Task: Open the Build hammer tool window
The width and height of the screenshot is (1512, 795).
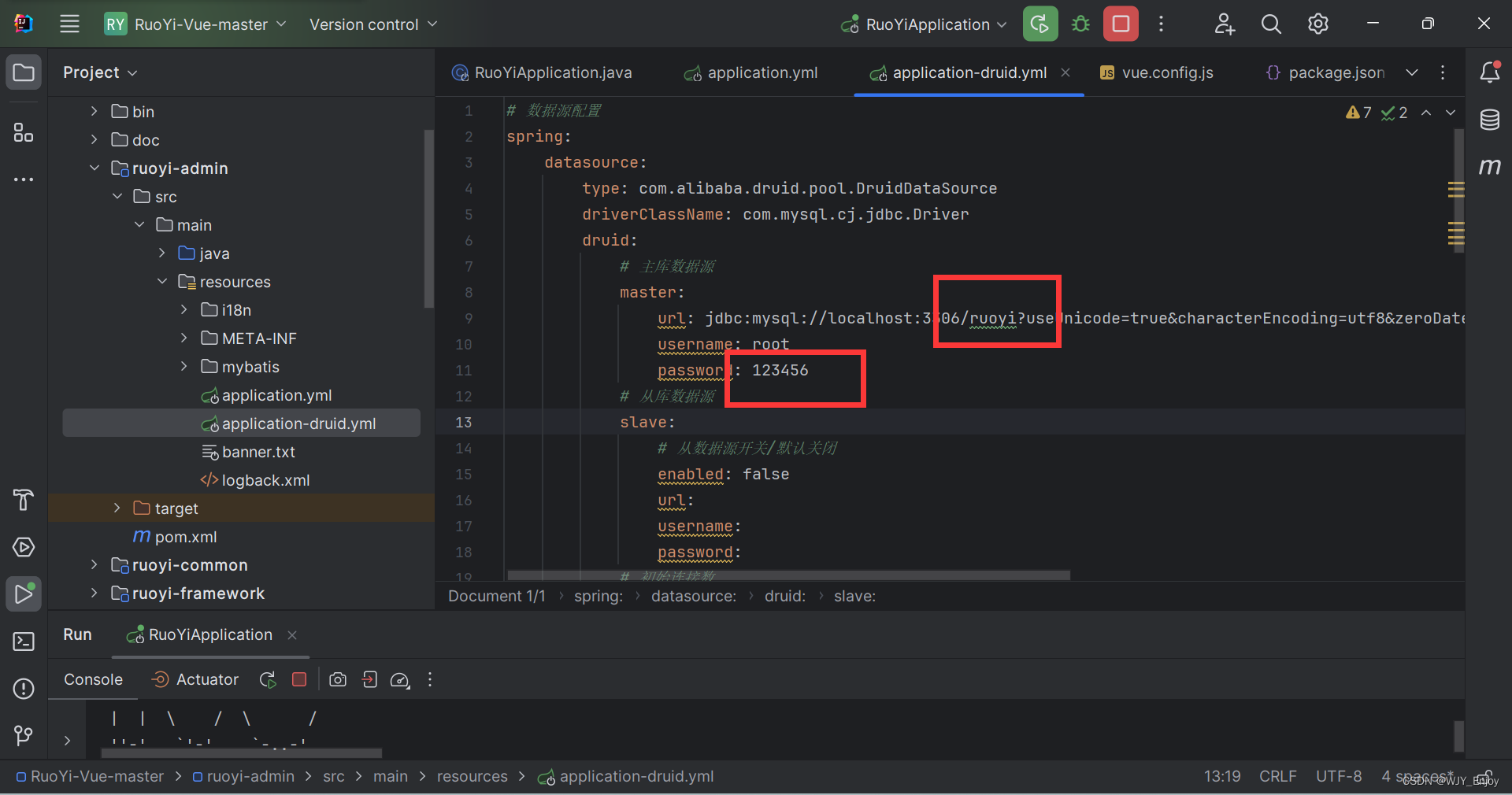Action: pos(24,499)
